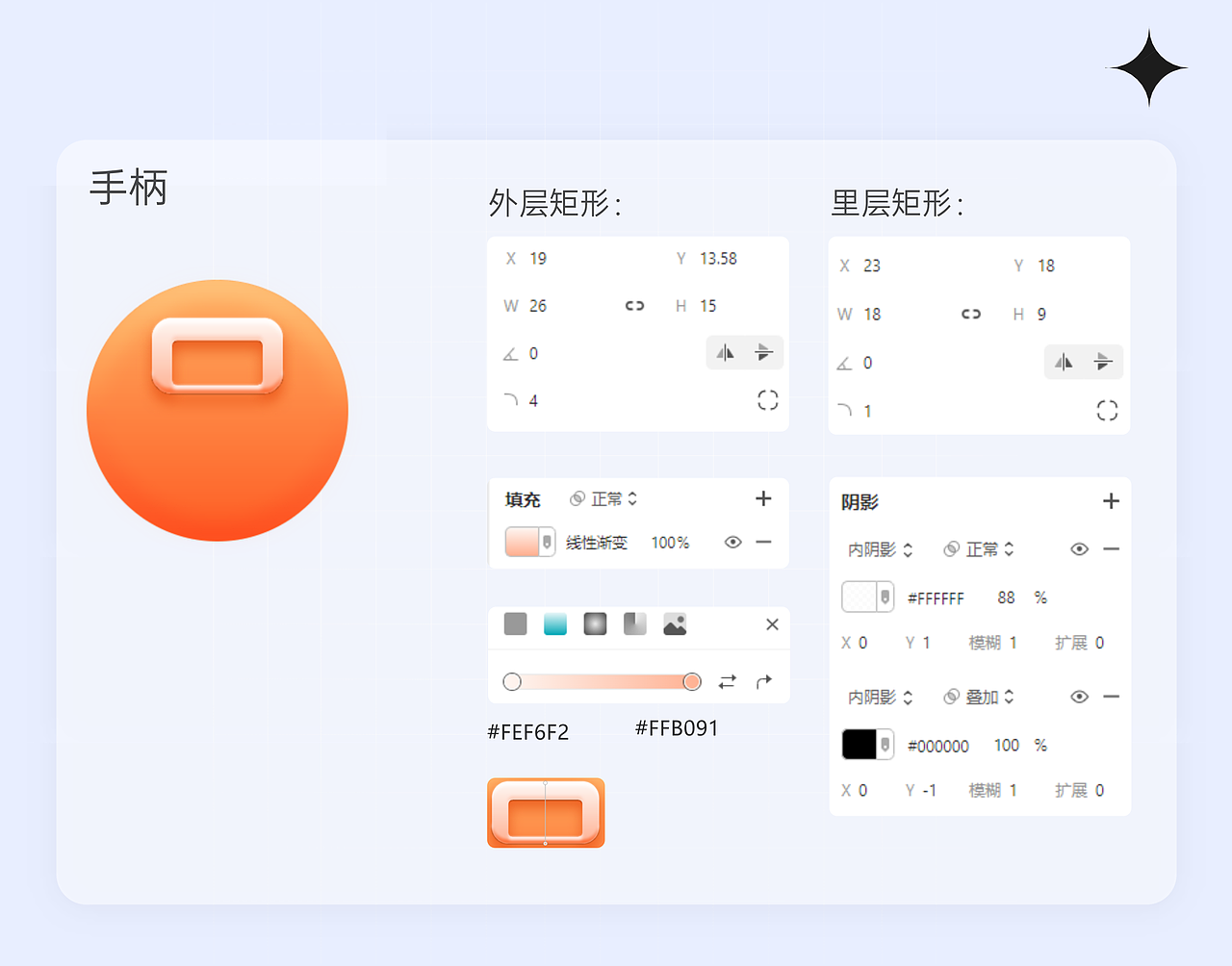Select the image fill type icon
This screenshot has width=1232, height=966.
point(674,624)
